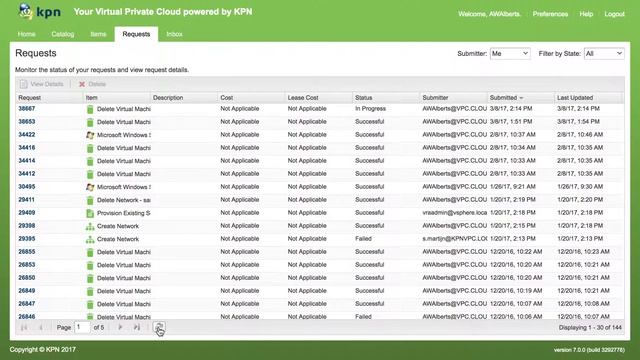Image resolution: width=640 pixels, height=360 pixels.
Task: Click the Delete toolbar button
Action: point(92,84)
